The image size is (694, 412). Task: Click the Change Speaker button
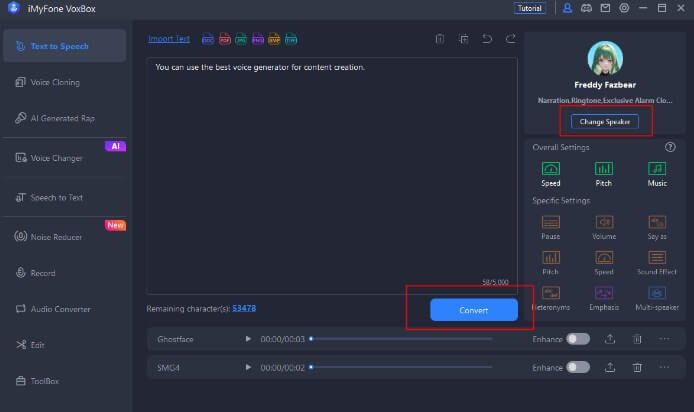point(605,121)
